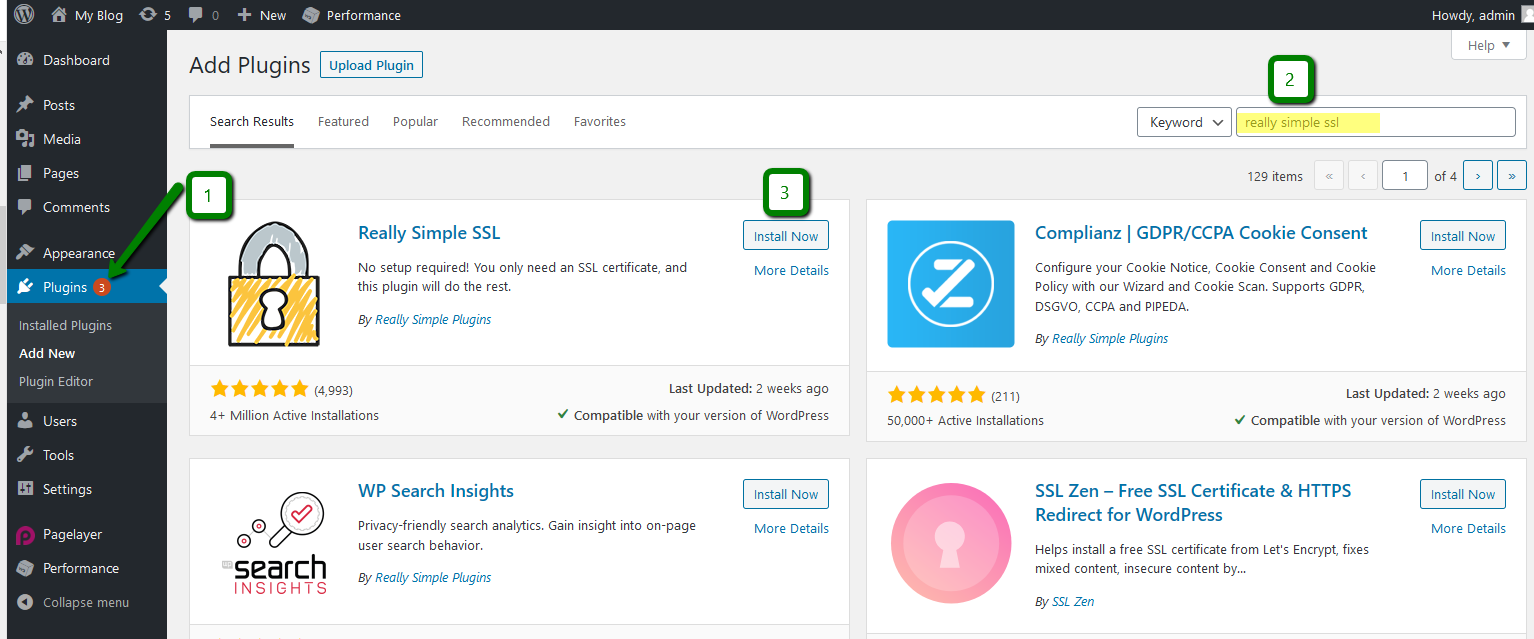
Task: Open the SSL Zen pink keyhole thumbnail
Action: click(x=951, y=542)
